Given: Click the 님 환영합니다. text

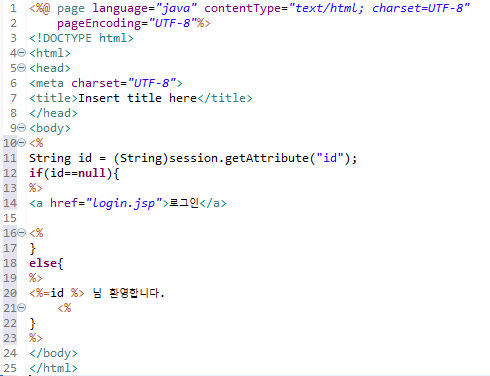Looking at the screenshot, I should tap(129, 293).
